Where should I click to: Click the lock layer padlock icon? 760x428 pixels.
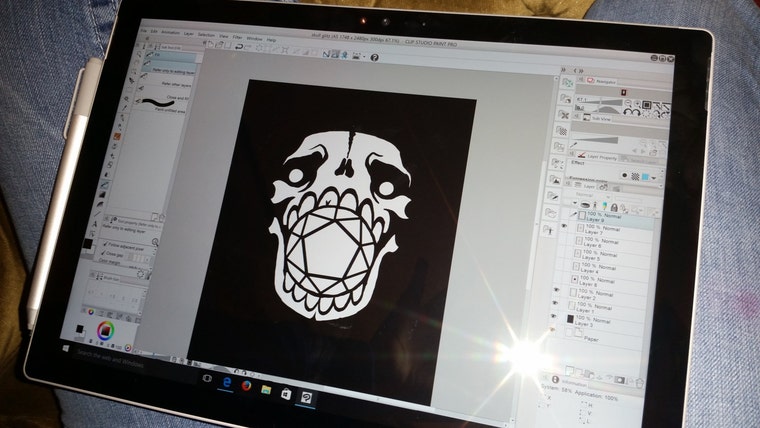coord(614,208)
